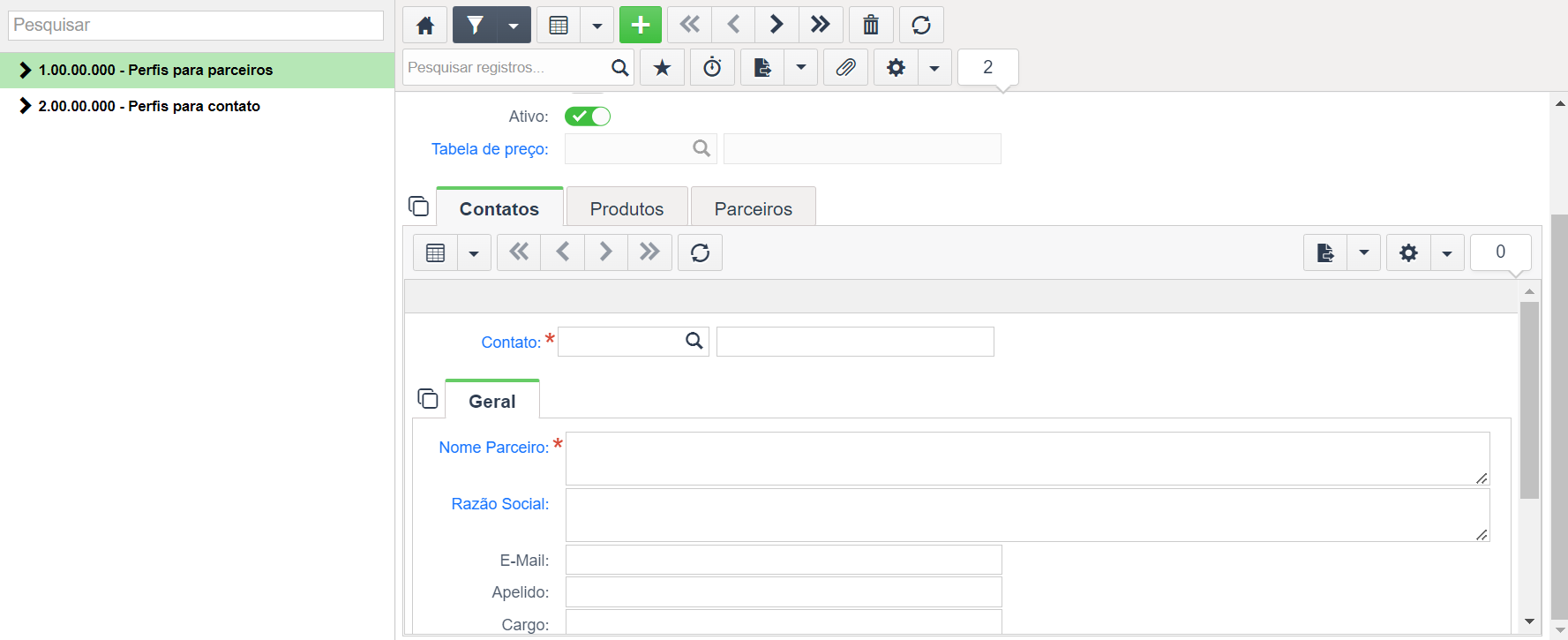Switch to the Produtos tab
Viewport: 1568px width, 640px height.
626,208
